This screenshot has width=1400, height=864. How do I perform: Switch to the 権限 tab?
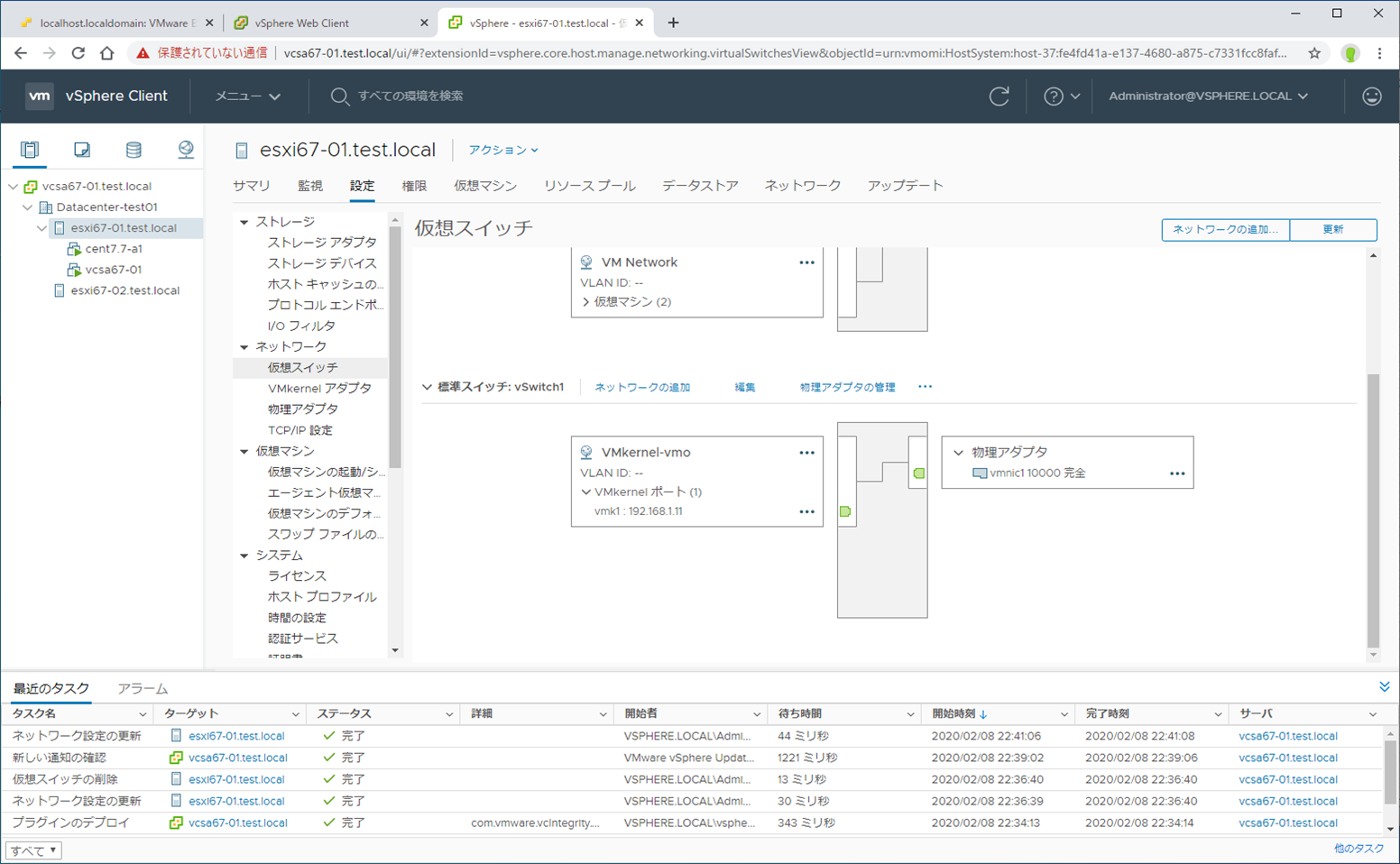[x=414, y=186]
